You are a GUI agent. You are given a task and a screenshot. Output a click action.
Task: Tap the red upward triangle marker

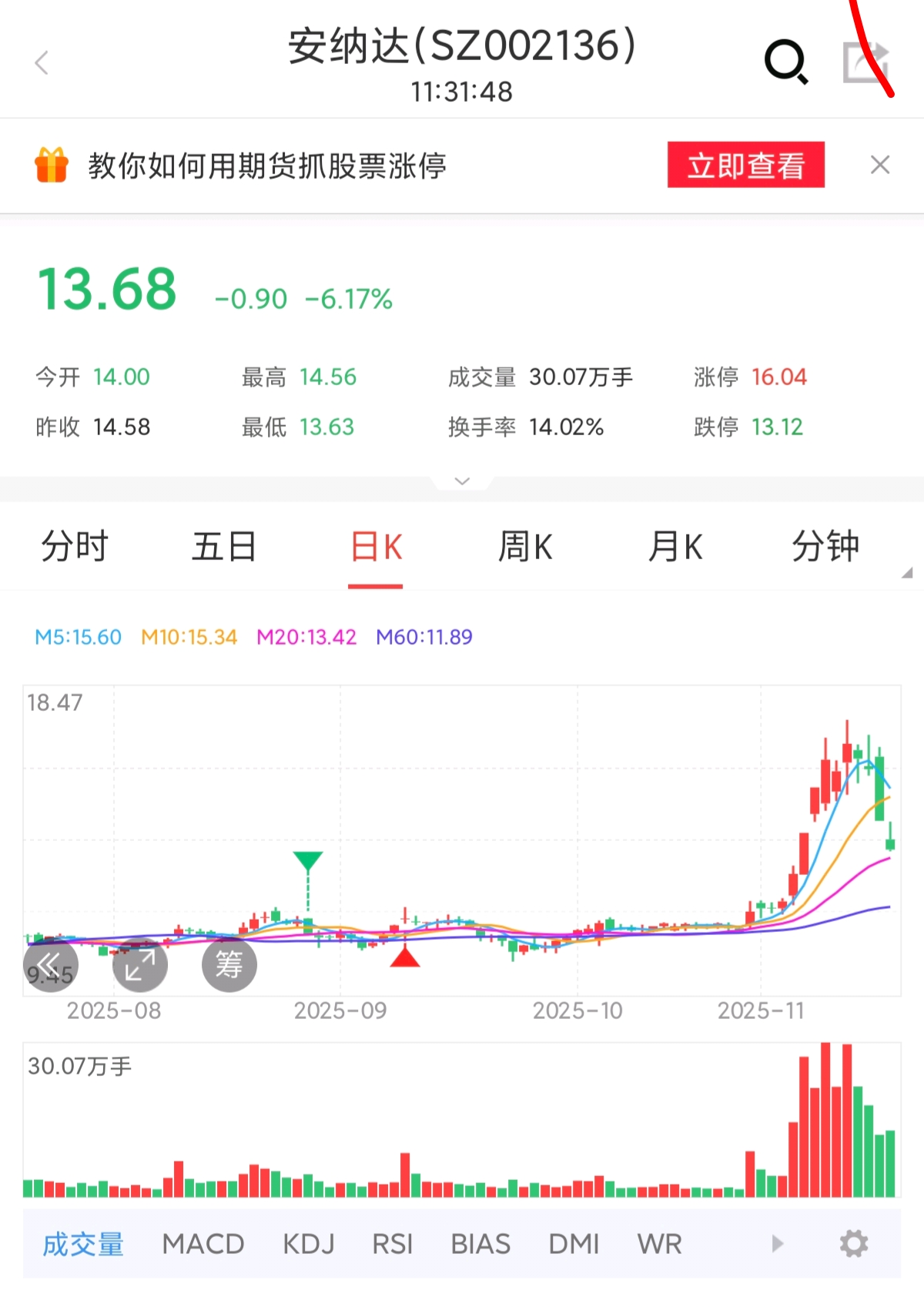coord(405,957)
